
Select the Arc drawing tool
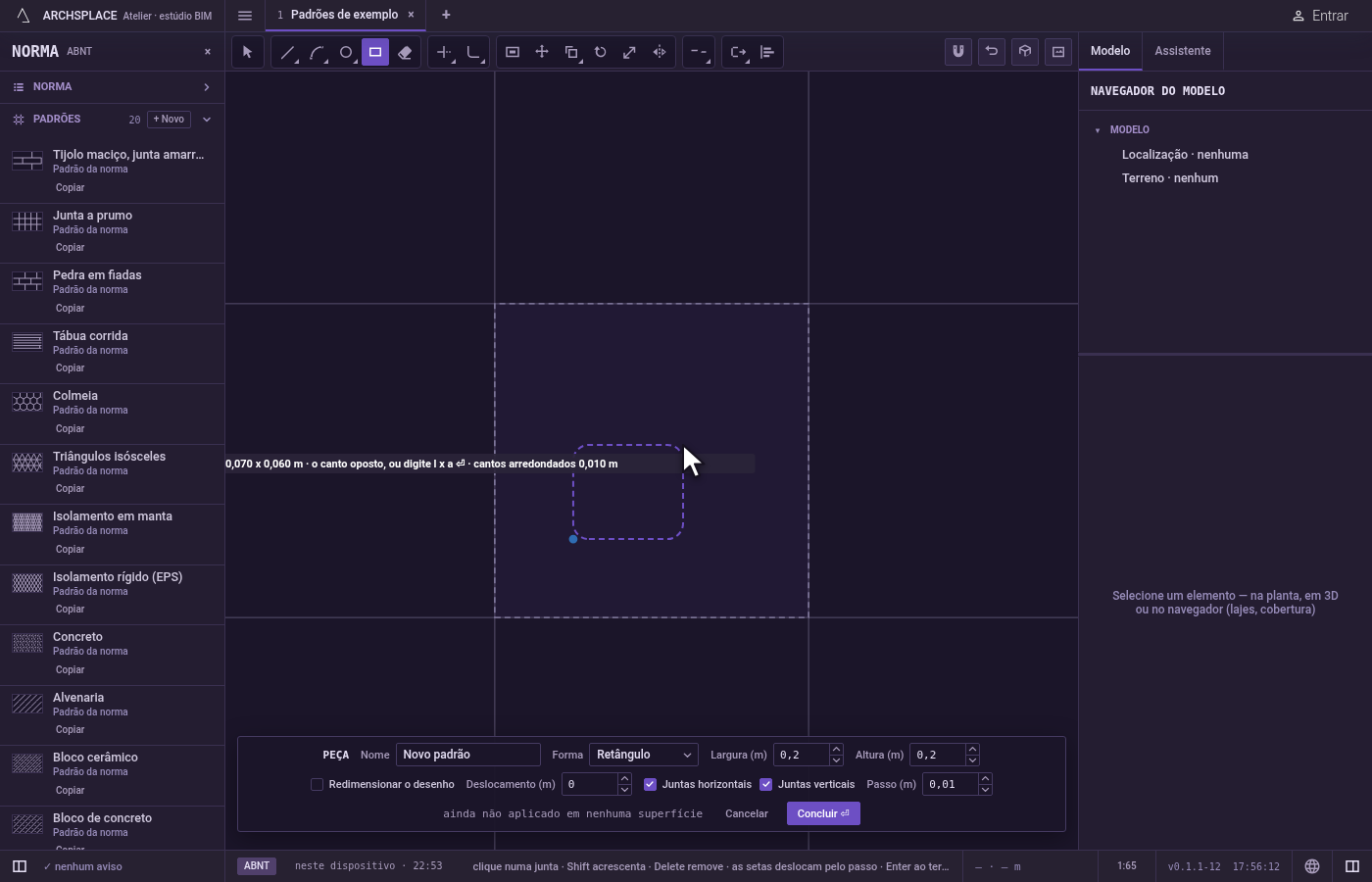pyautogui.click(x=317, y=52)
